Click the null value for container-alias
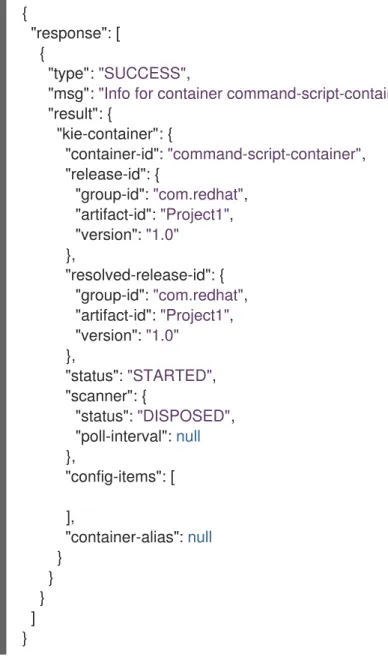This screenshot has width=388, height=660. point(199,537)
